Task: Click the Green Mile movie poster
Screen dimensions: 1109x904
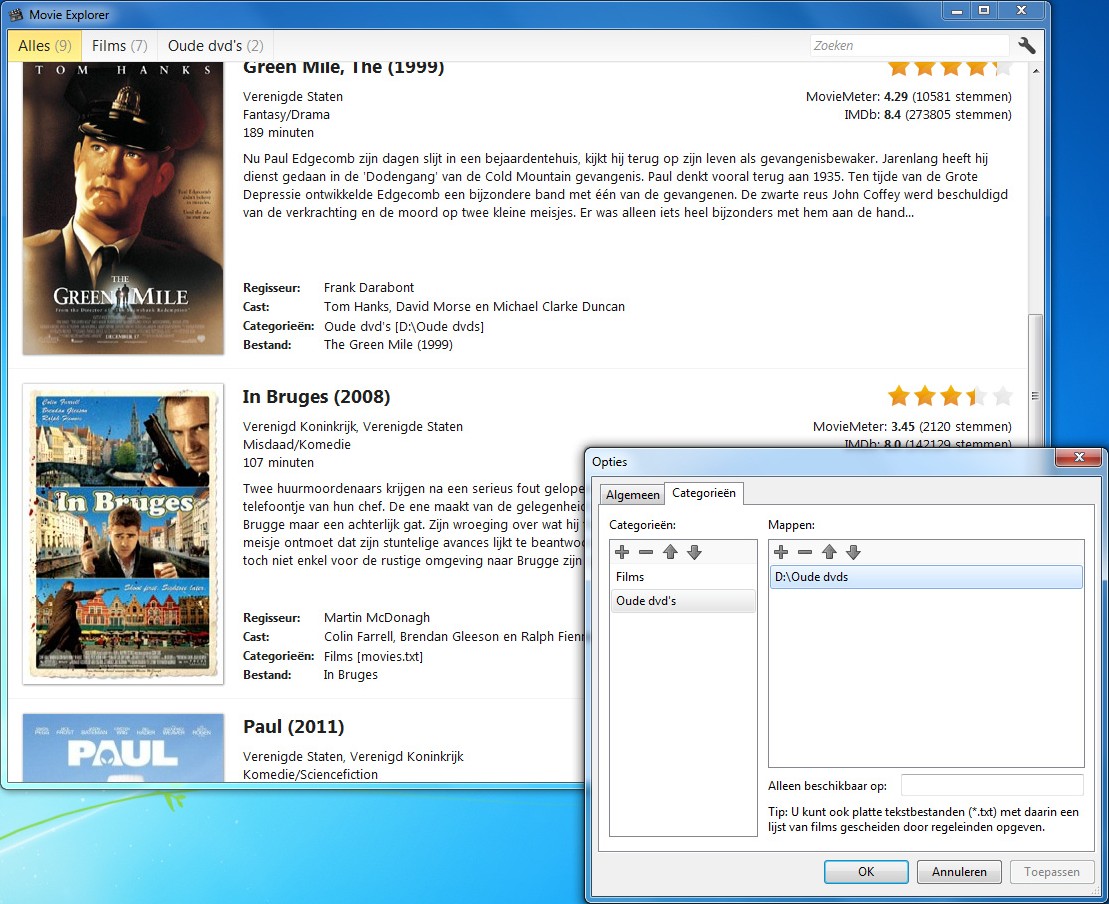Action: 123,209
